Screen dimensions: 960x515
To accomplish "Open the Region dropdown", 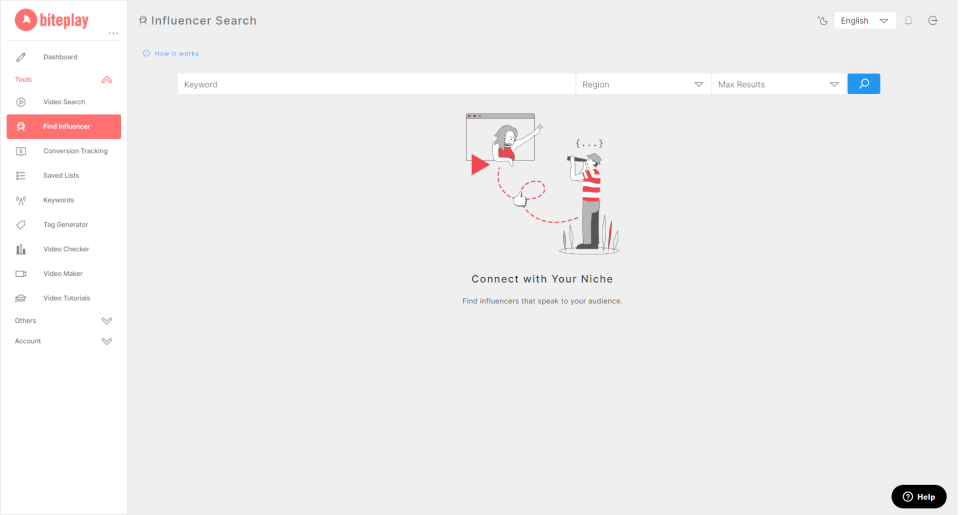I will 643,85.
